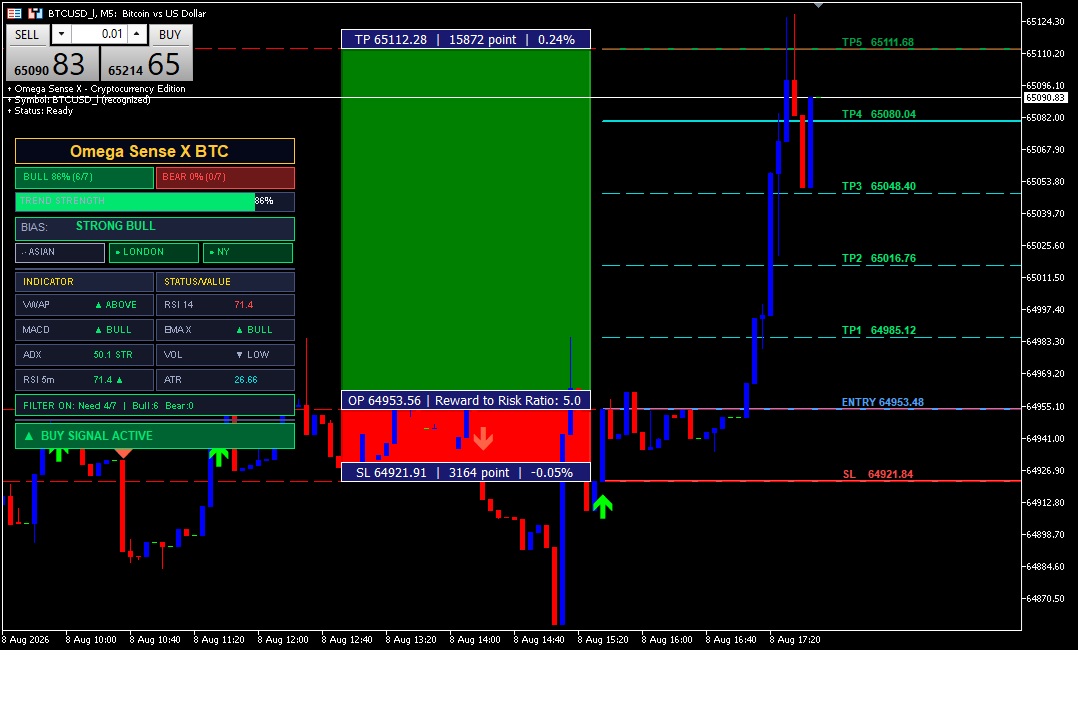The image size is (1078, 720).
Task: Click the VOL LOW cell
Action: [x=226, y=355]
